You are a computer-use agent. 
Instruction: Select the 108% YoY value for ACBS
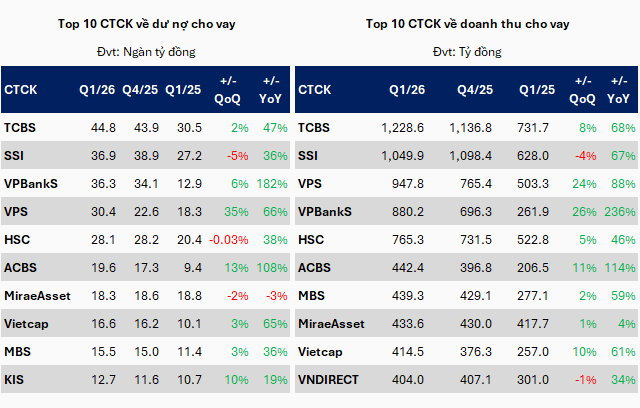(272, 267)
